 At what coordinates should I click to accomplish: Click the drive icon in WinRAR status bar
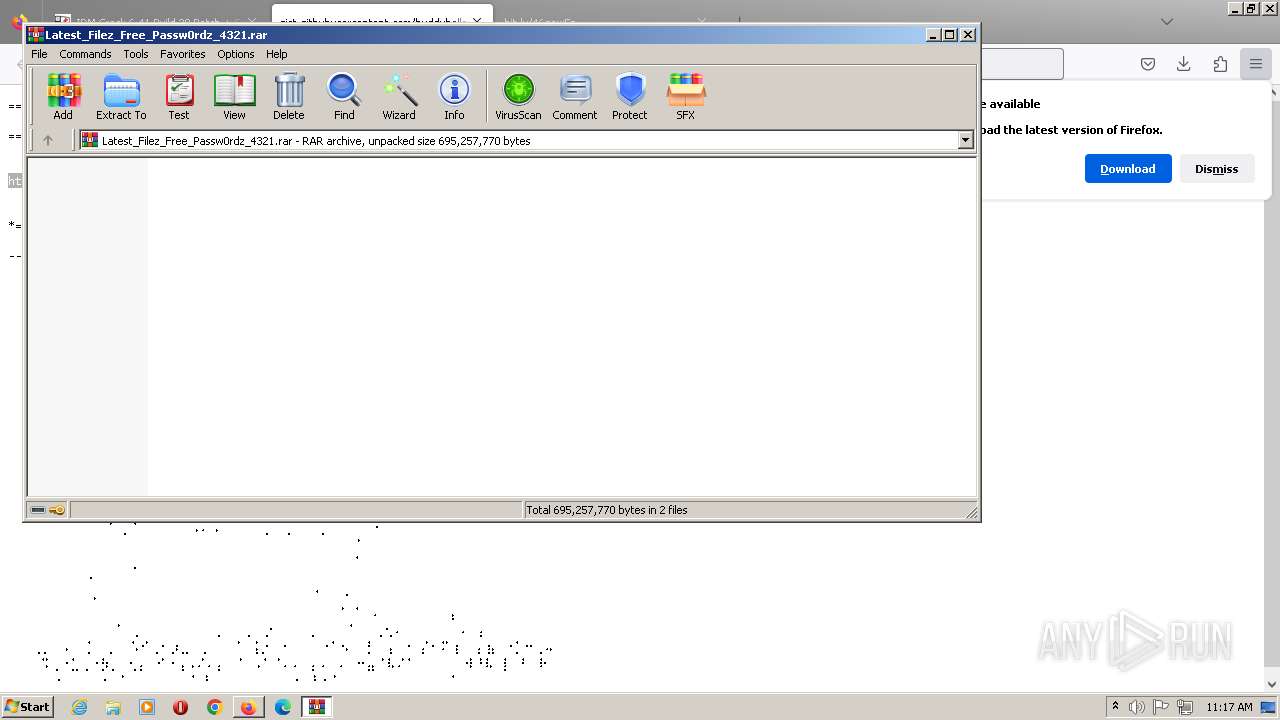38,510
